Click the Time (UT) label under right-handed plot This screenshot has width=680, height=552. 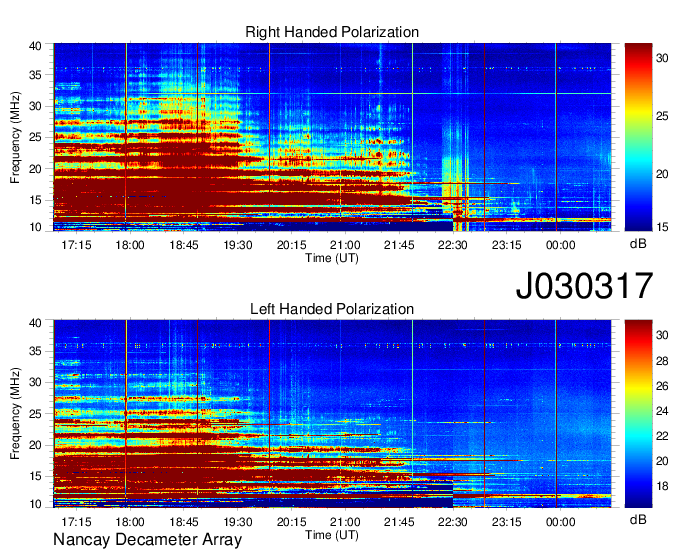(x=332, y=258)
